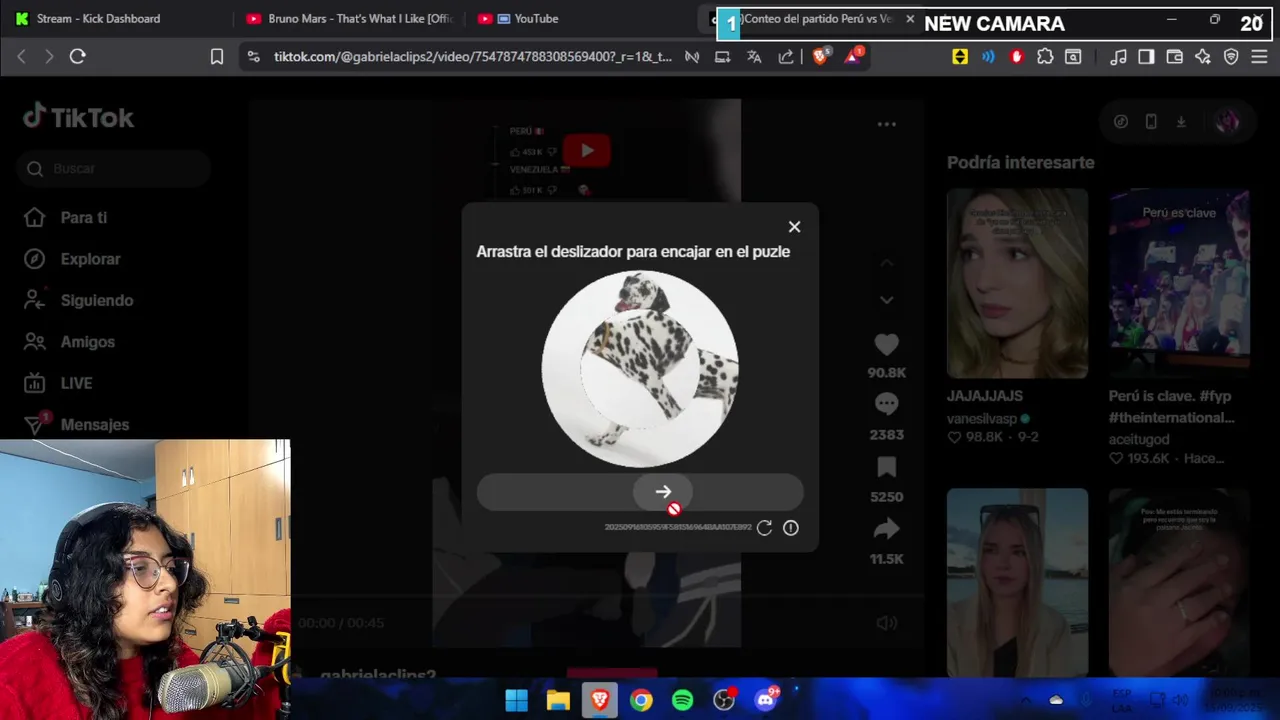Open aceitugod profile link
The height and width of the screenshot is (720, 1280).
click(x=1139, y=439)
